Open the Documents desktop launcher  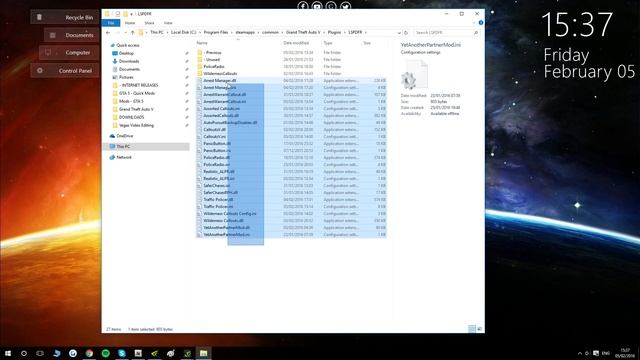pos(72,35)
